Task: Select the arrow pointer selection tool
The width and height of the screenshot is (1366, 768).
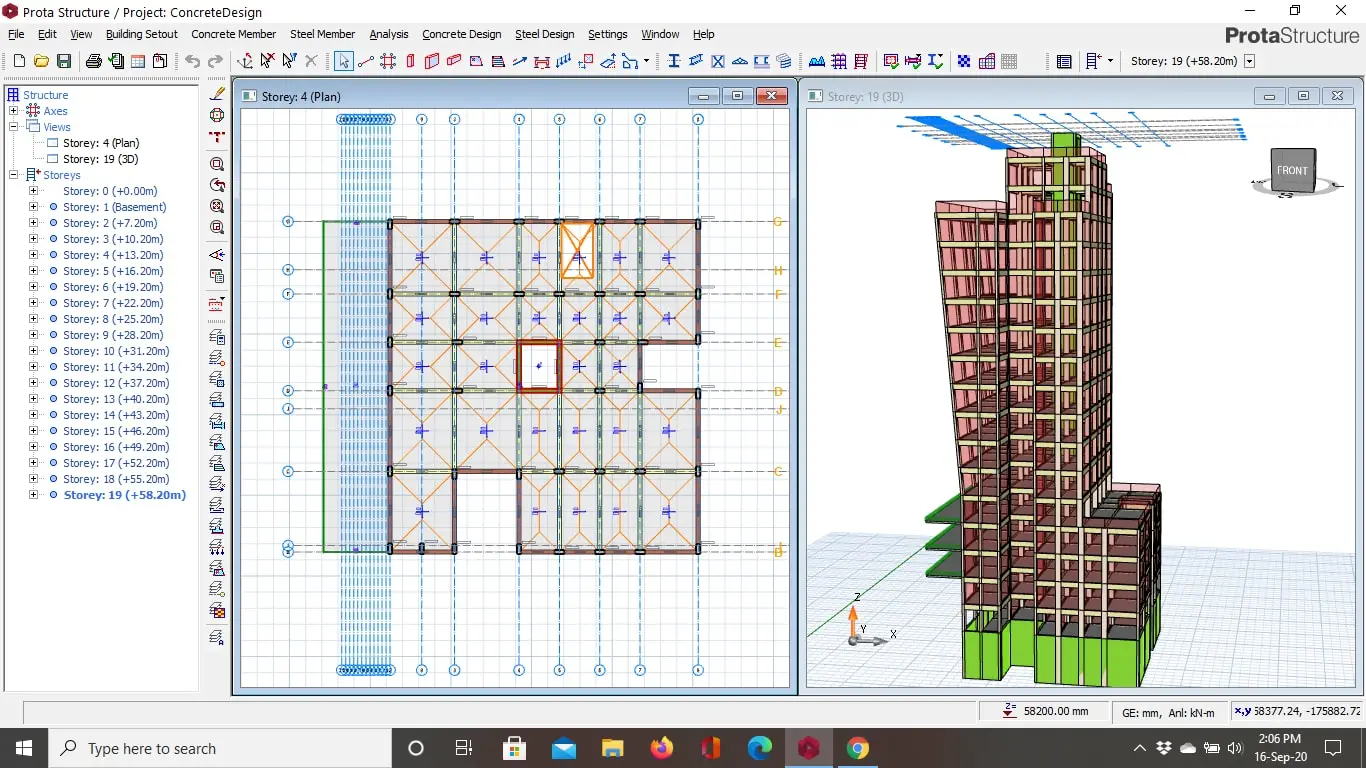Action: (343, 61)
